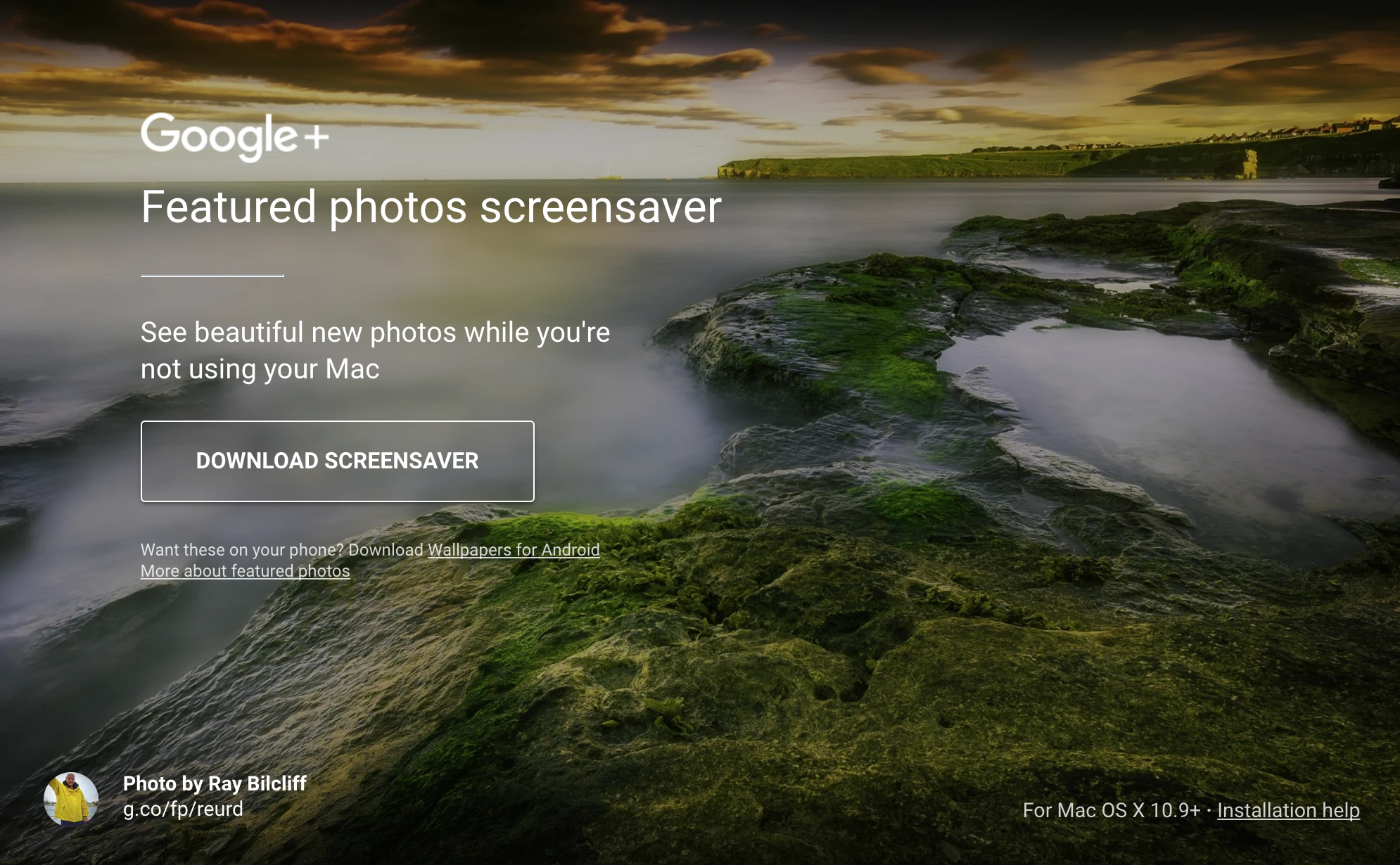Image resolution: width=1400 pixels, height=865 pixels.
Task: Click Ray Bilcliff's round profile avatar
Action: pos(71,799)
